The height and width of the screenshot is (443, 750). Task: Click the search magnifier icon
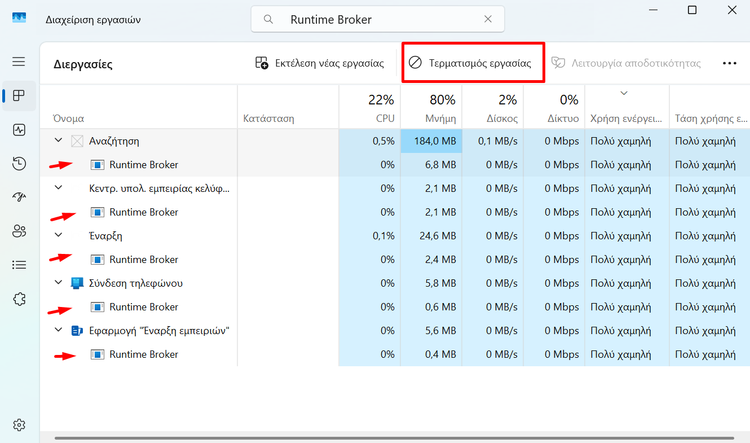pos(268,19)
